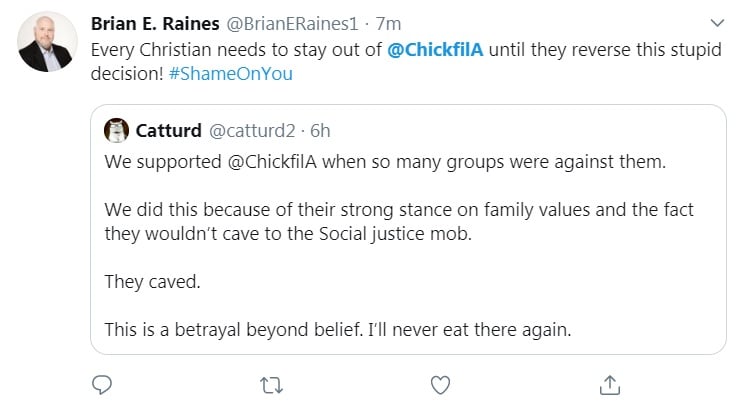Like the tweet with the heart icon

tap(439, 384)
